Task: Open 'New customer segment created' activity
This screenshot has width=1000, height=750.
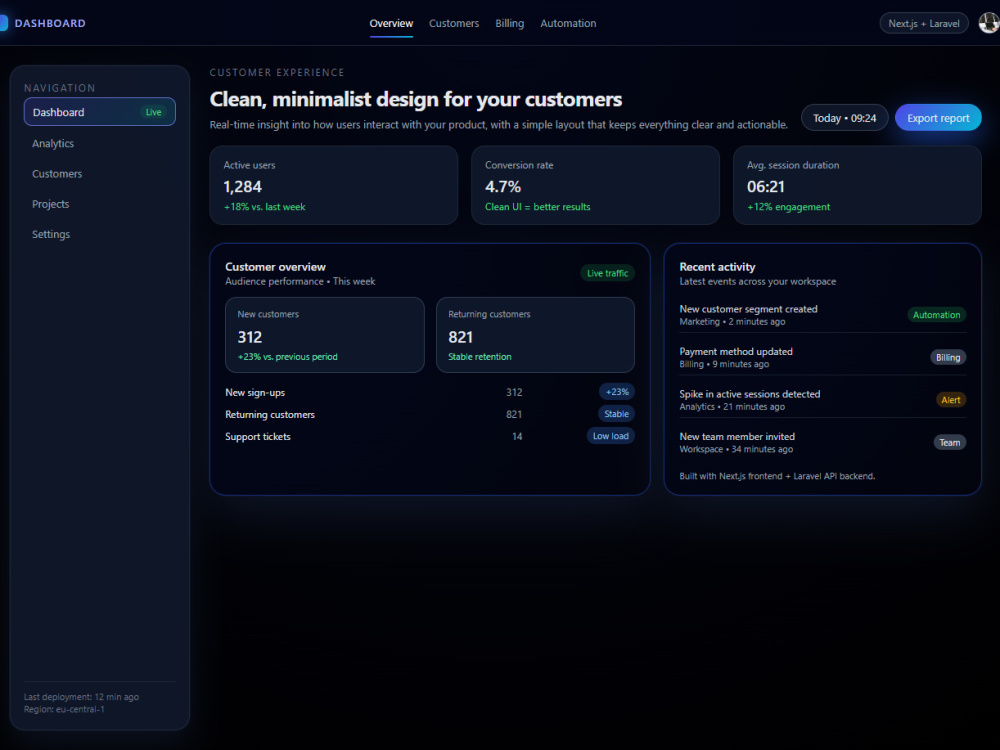Action: point(823,314)
